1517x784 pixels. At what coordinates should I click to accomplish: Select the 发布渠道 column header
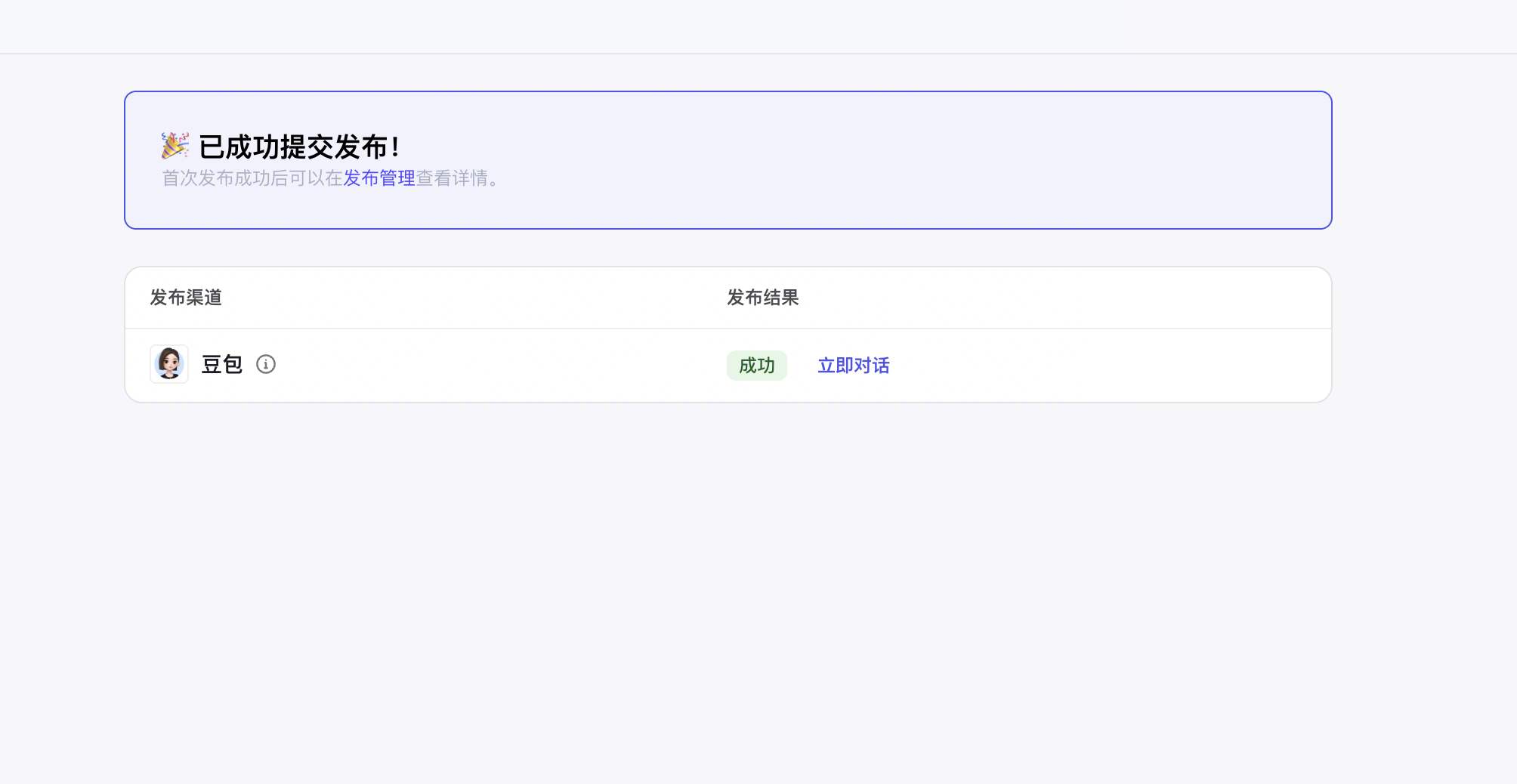[186, 298]
